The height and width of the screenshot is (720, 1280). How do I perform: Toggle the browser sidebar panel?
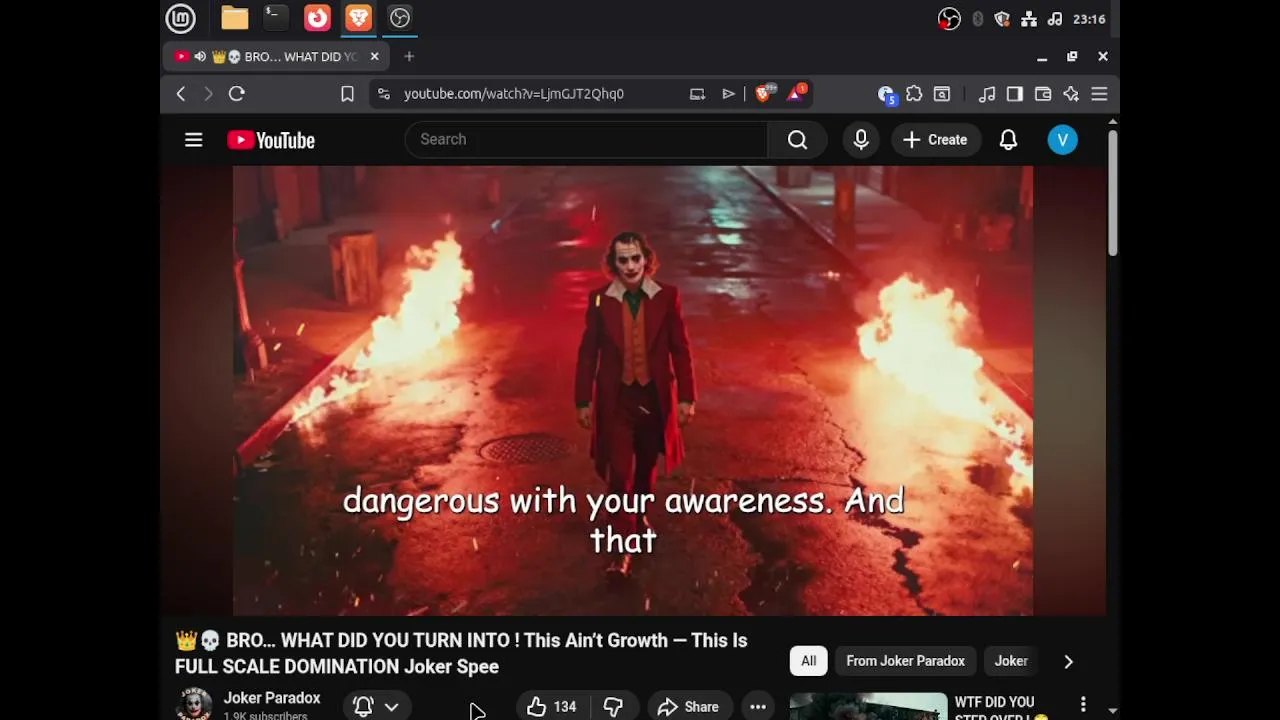1015,94
